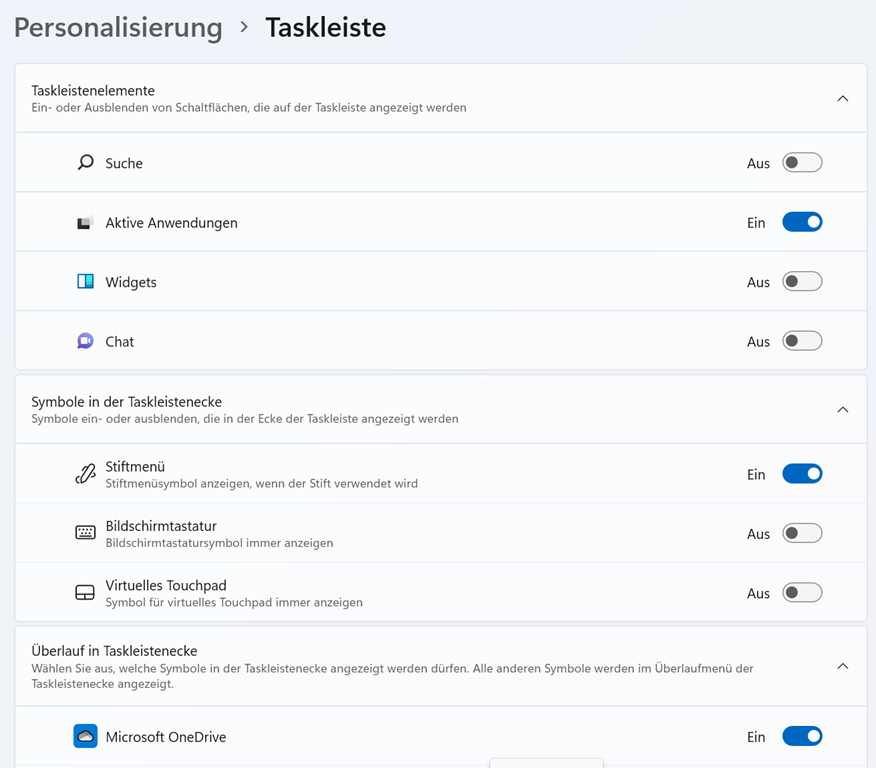
Task: Turn on Bildschirmtastatur toggle
Action: click(x=802, y=533)
